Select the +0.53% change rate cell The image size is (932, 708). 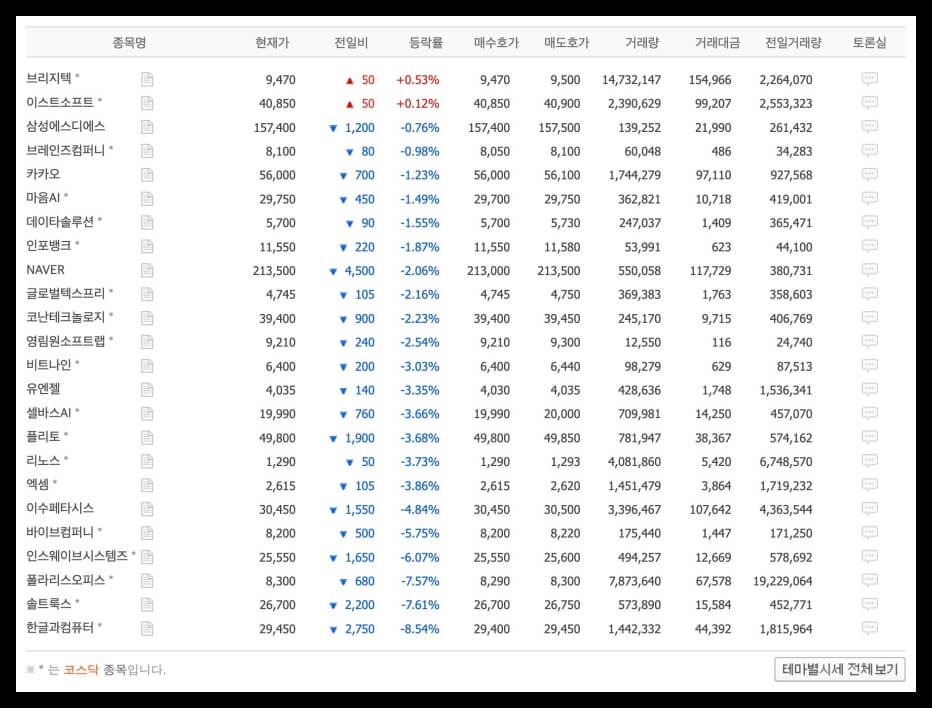pos(418,80)
